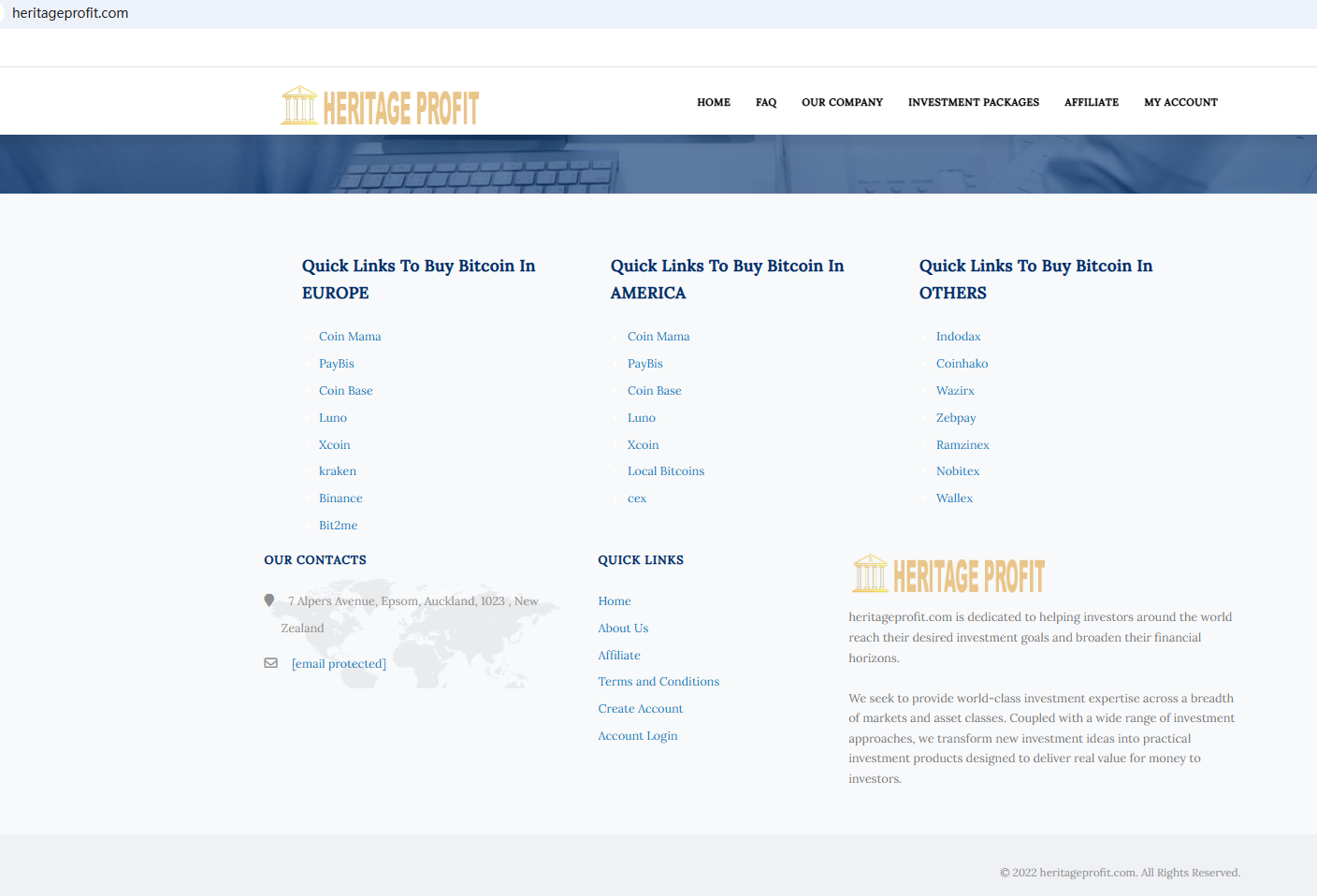This screenshot has width=1317, height=896.
Task: Open MY ACCOUNT from navigation
Action: coord(1180,102)
